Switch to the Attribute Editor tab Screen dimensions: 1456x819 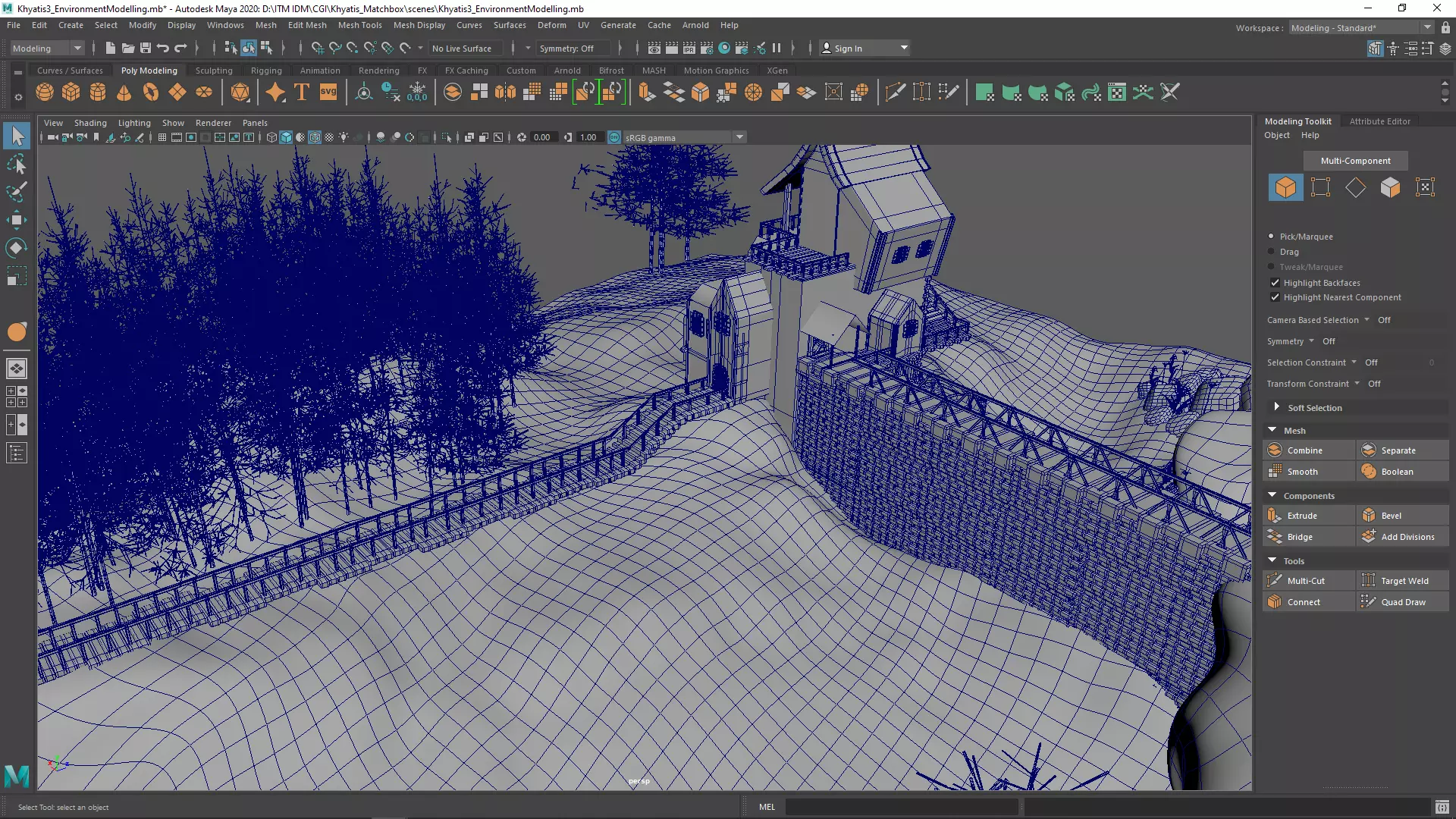[1379, 121]
